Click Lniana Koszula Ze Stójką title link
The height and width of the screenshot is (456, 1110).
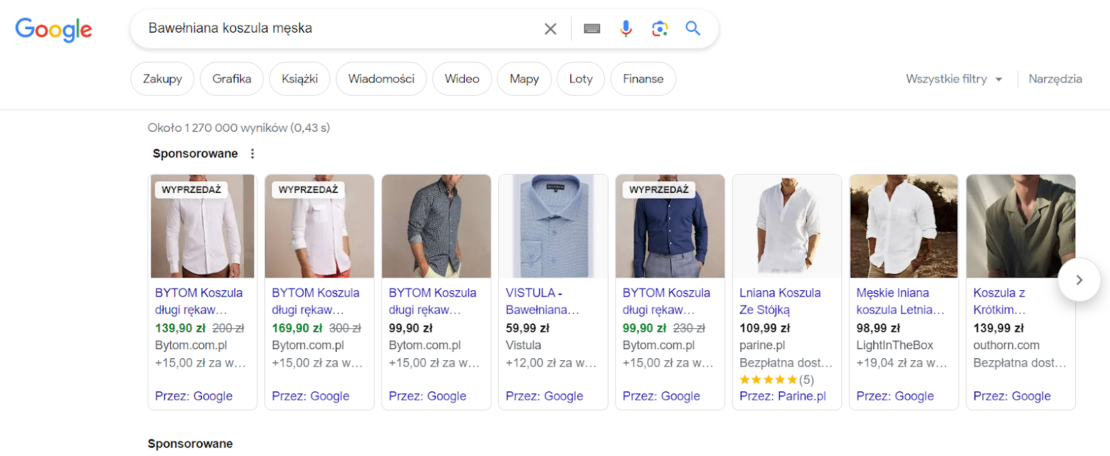780,302
